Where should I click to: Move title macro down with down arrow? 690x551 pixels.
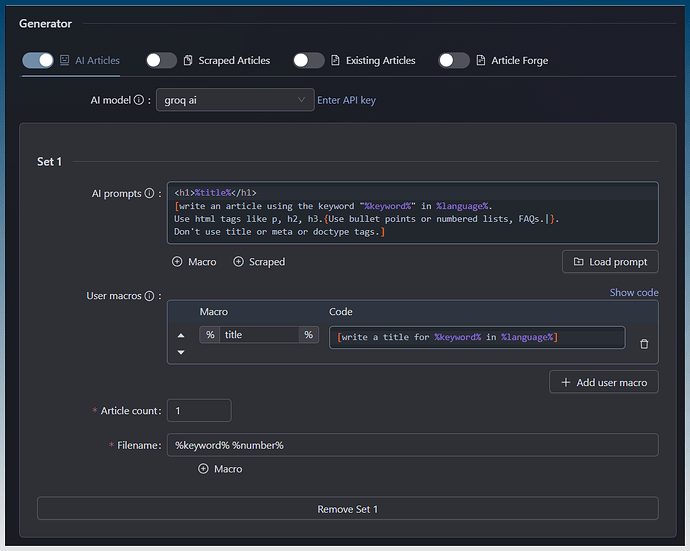coord(181,352)
